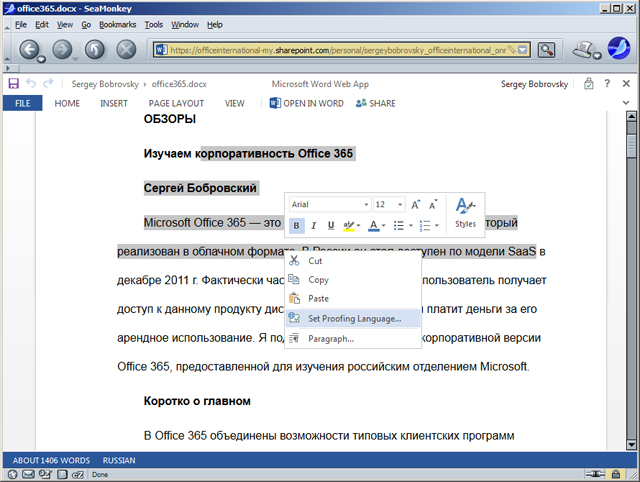Collapse the ribbon with the chevron at right
640x482 pixels.
(x=626, y=103)
